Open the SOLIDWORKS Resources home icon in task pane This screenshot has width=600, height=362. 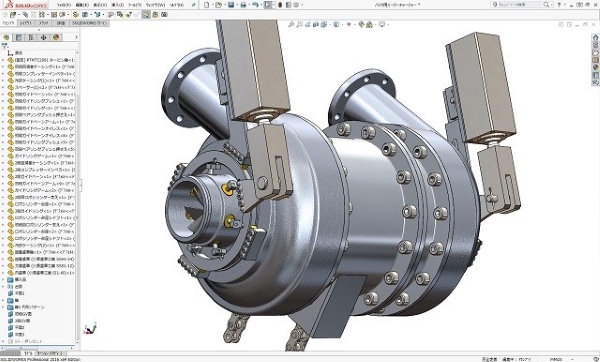pos(595,38)
